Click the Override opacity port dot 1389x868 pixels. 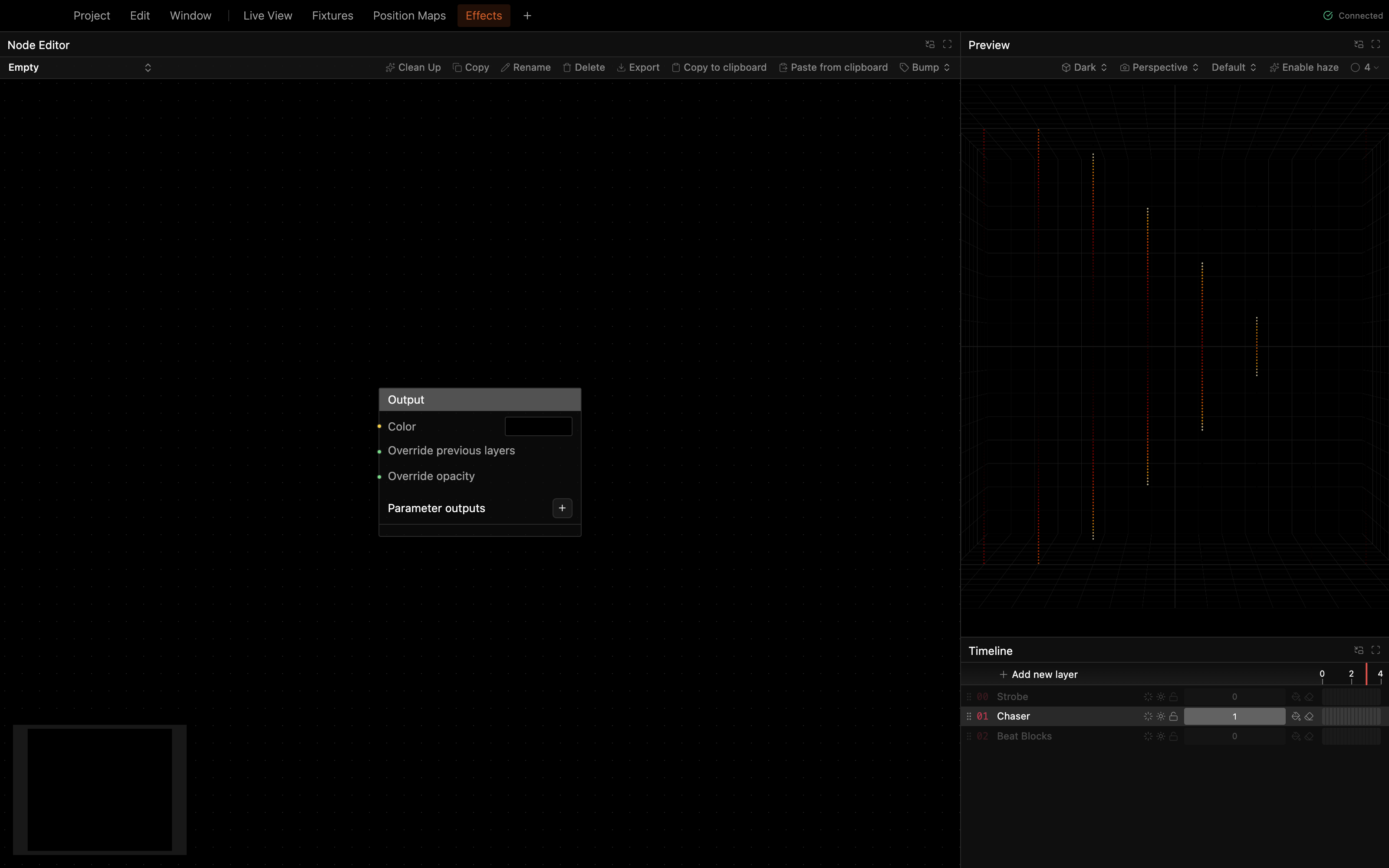[379, 477]
